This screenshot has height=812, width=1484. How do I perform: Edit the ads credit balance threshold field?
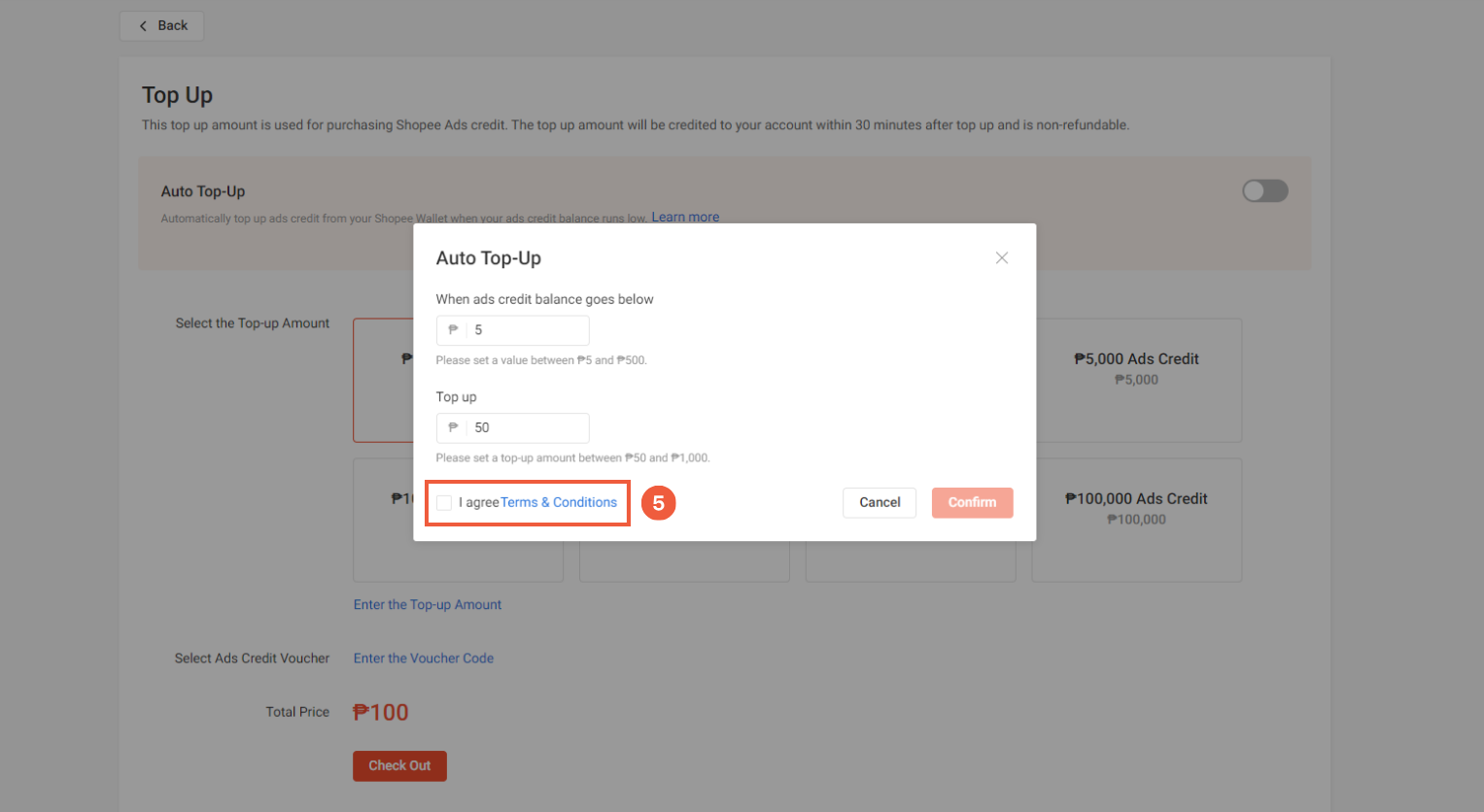click(x=512, y=330)
